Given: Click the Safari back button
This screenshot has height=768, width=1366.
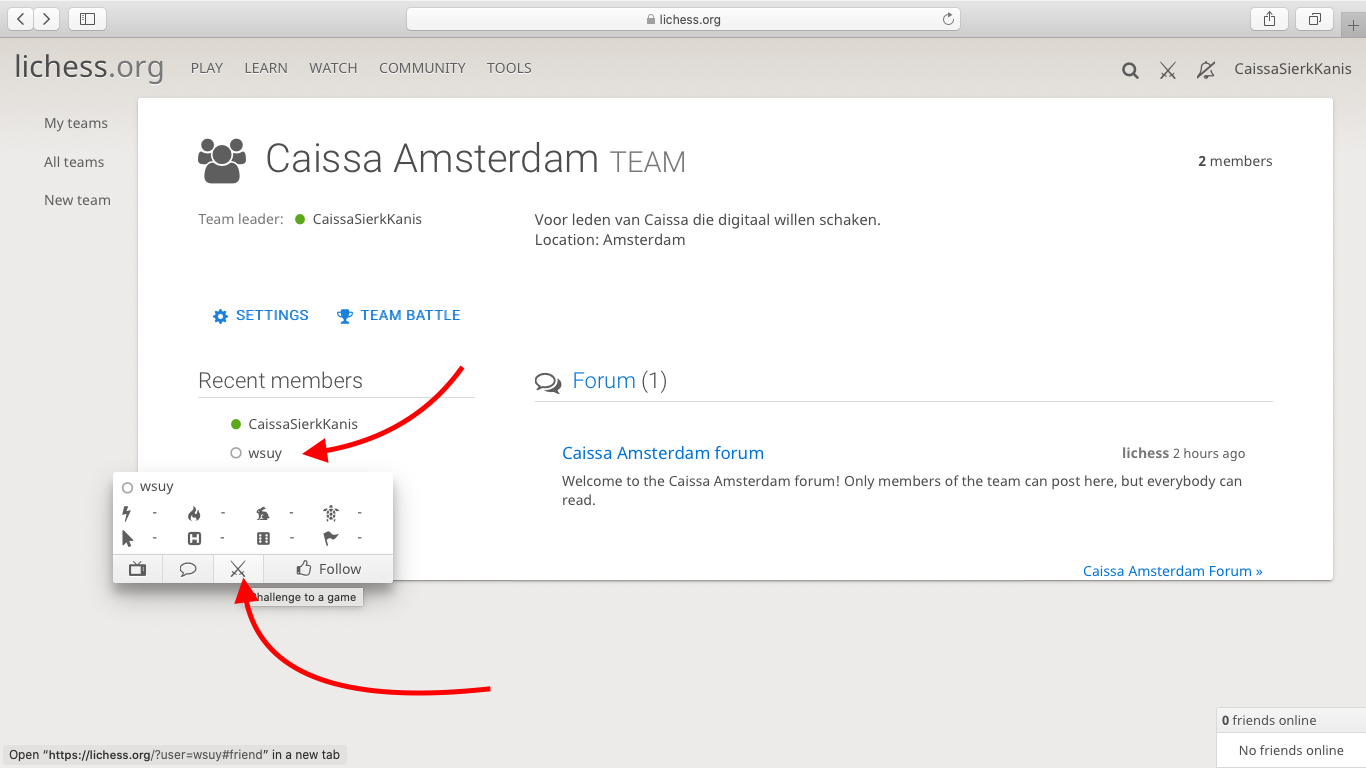Looking at the screenshot, I should pos(20,18).
